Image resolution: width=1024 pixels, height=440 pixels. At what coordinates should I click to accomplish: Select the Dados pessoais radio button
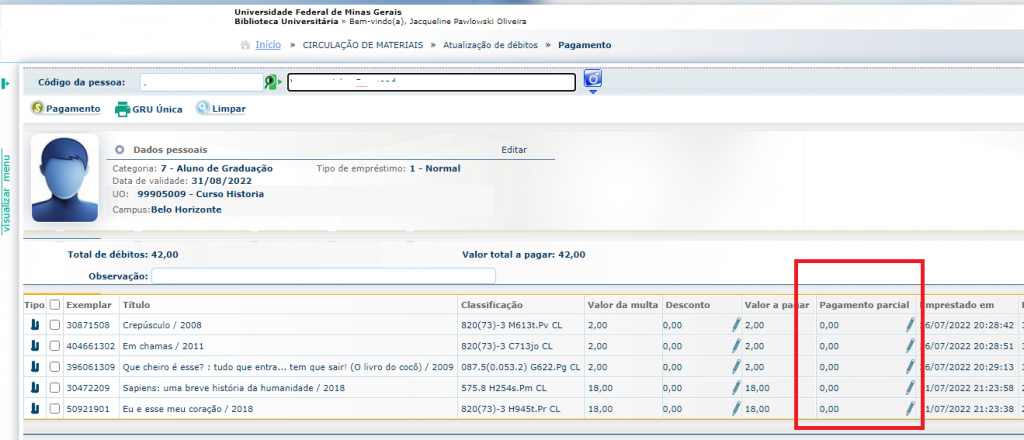click(119, 150)
